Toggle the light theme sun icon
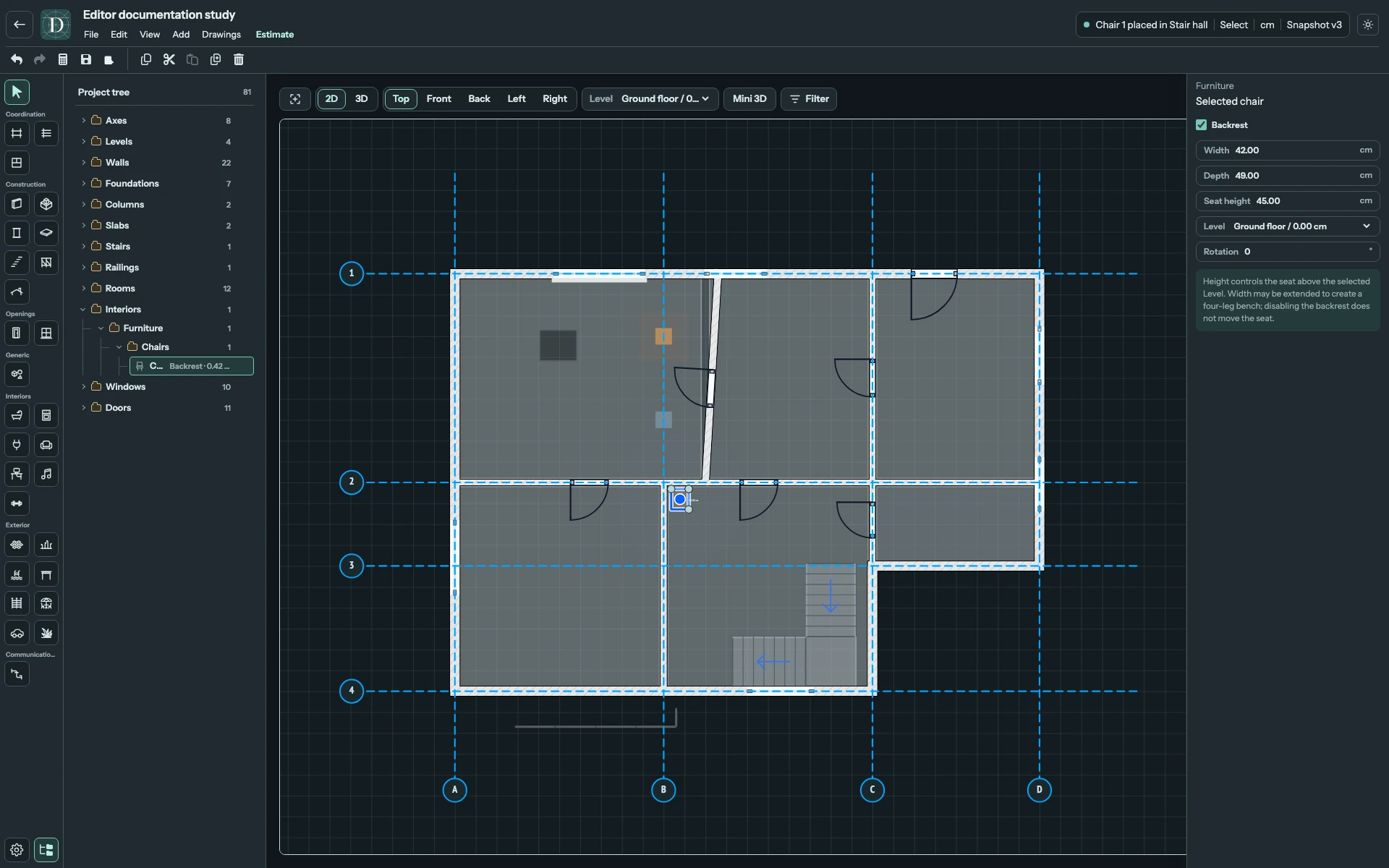This screenshot has width=1389, height=868. [1368, 25]
